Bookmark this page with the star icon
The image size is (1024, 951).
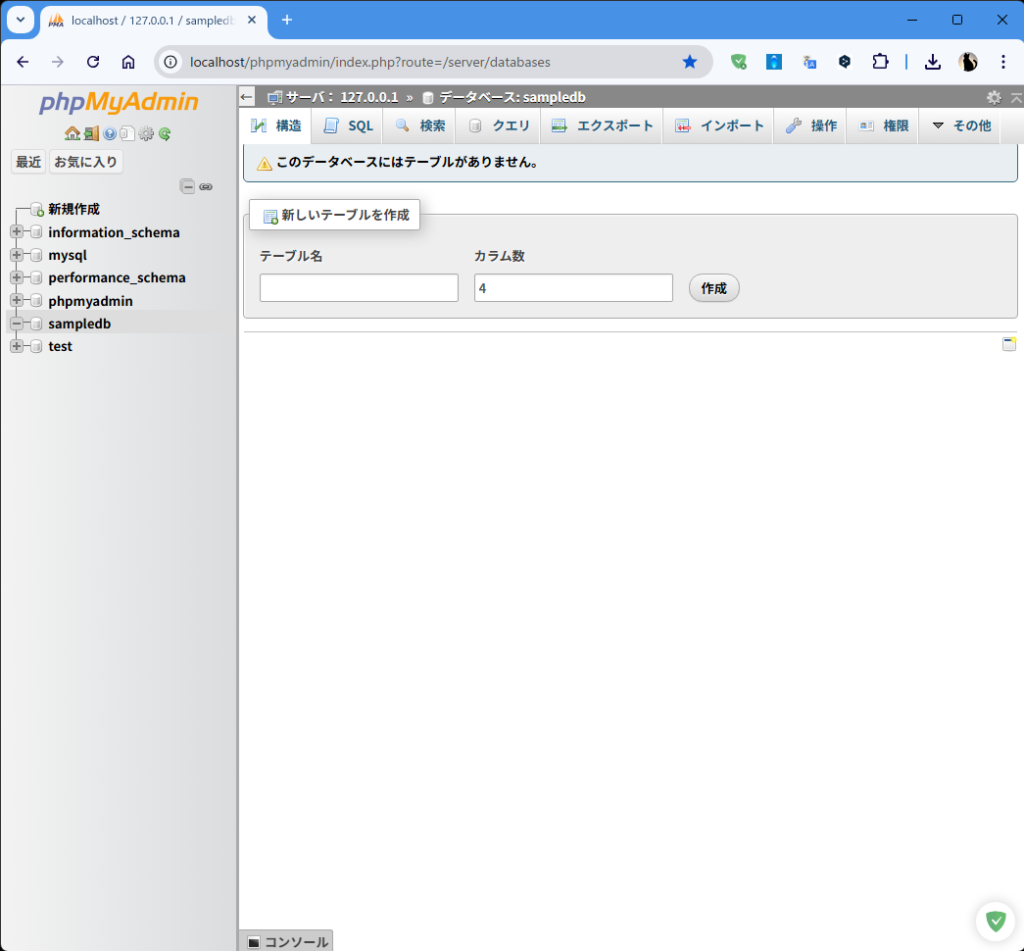point(689,62)
